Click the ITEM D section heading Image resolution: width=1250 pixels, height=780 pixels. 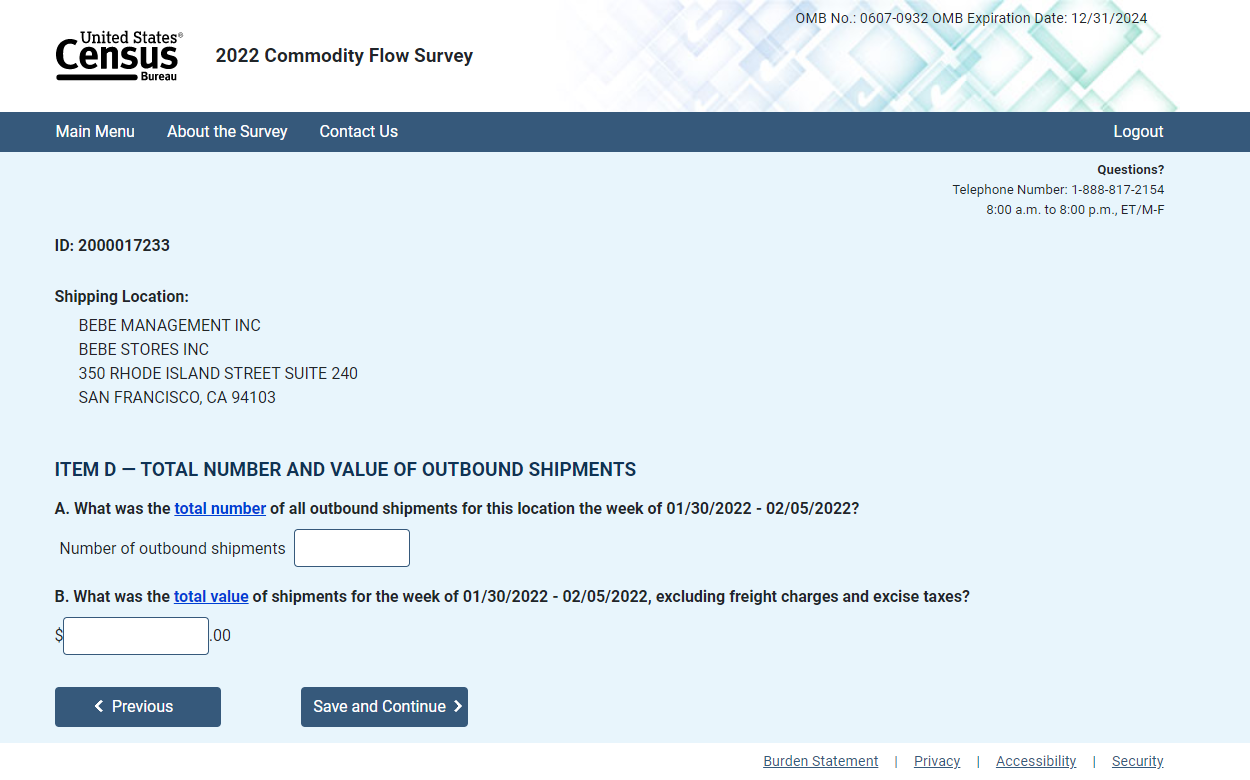coord(345,470)
